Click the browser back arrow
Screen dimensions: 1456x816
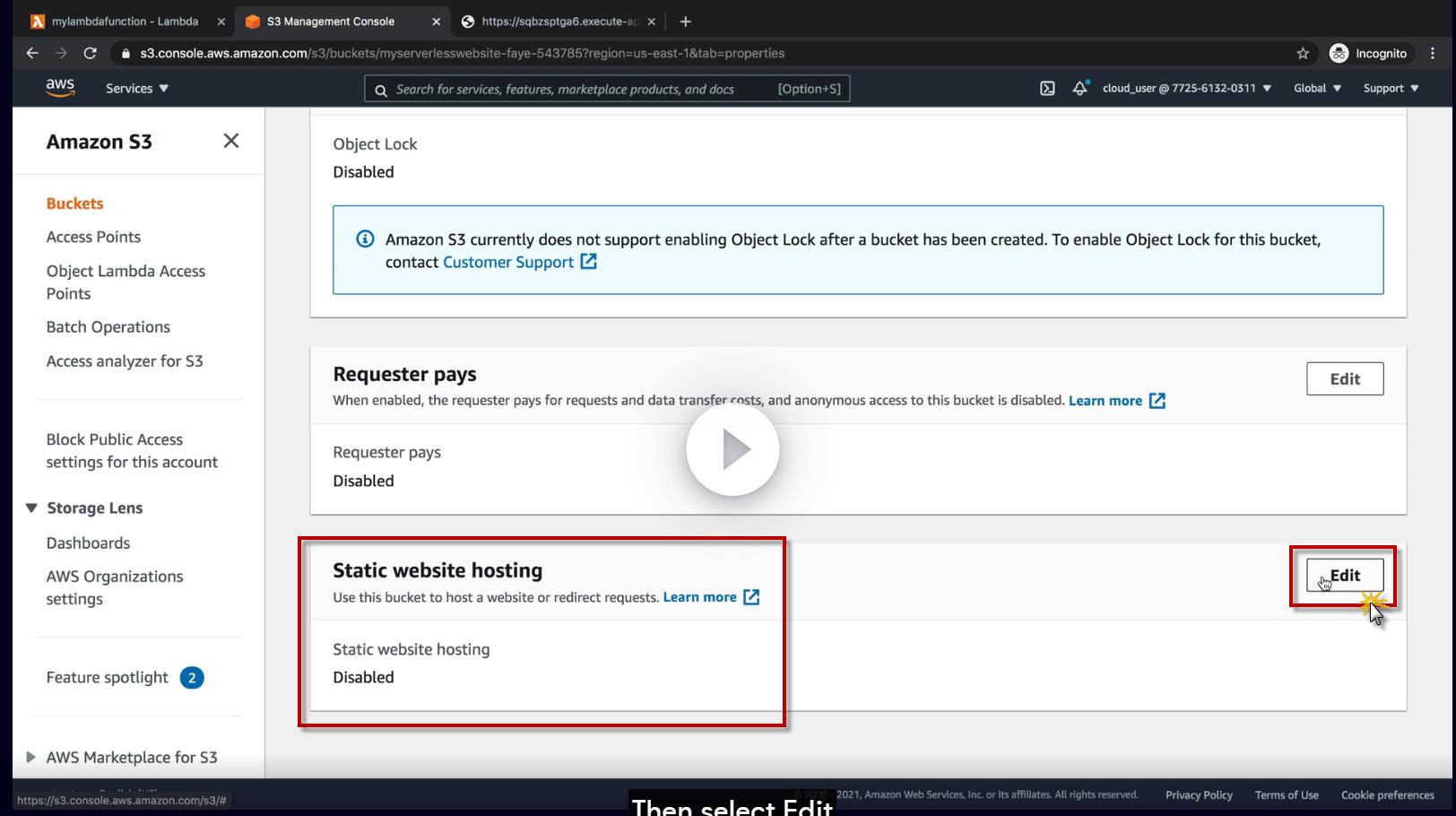pos(32,53)
